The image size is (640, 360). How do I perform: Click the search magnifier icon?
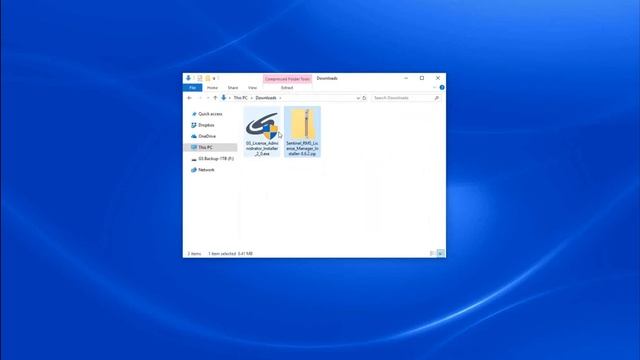pyautogui.click(x=437, y=98)
